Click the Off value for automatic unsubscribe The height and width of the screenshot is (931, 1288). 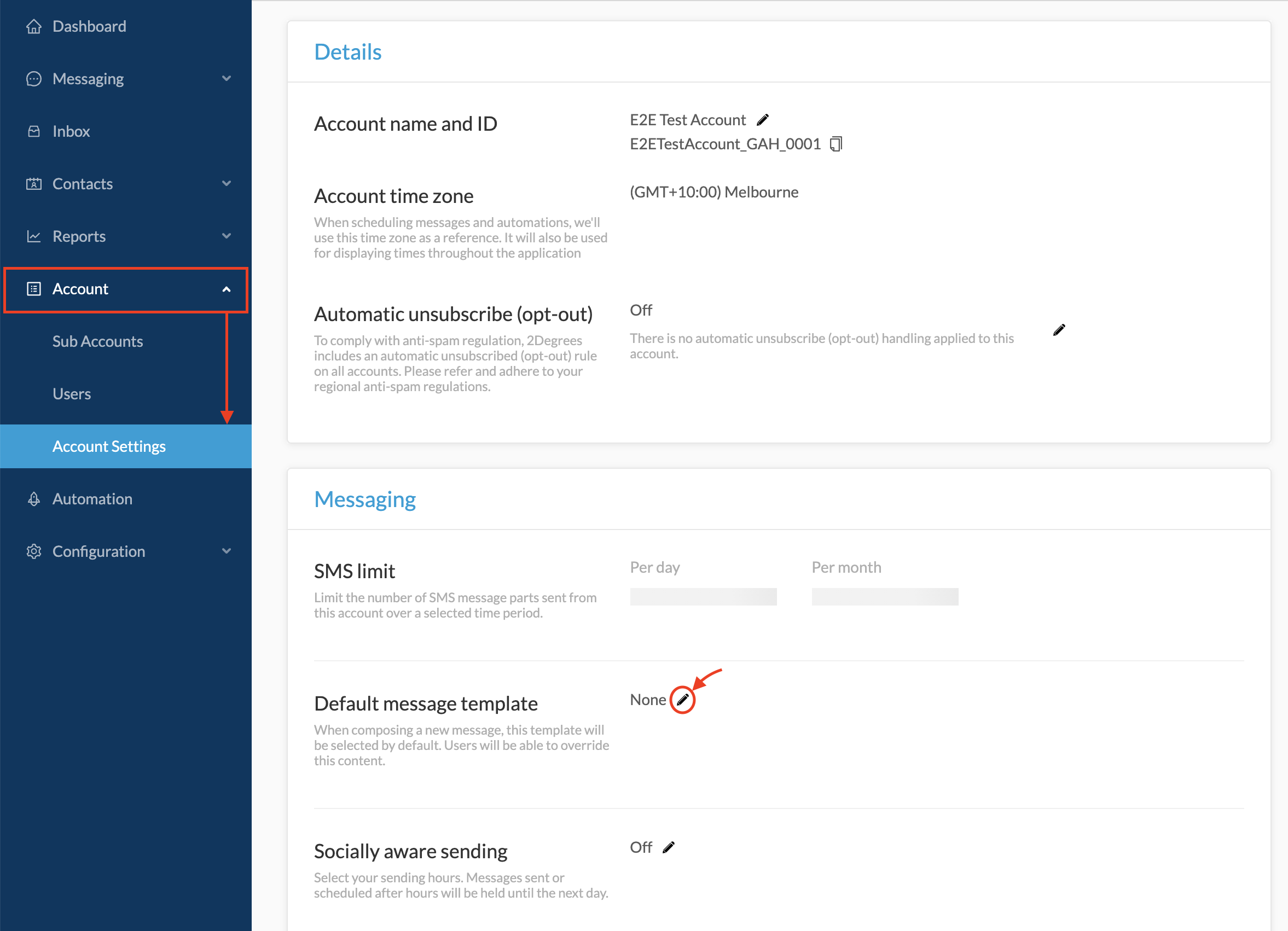[641, 310]
